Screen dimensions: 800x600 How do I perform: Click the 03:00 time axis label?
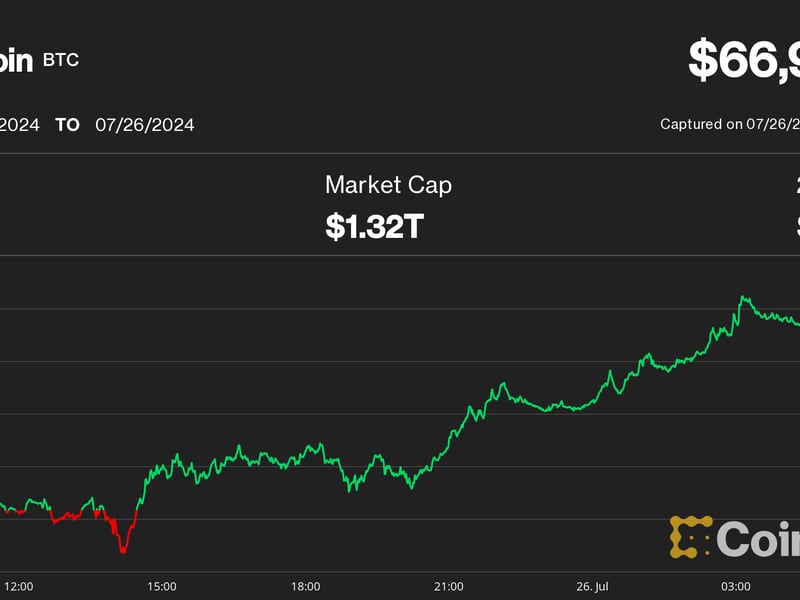[736, 585]
